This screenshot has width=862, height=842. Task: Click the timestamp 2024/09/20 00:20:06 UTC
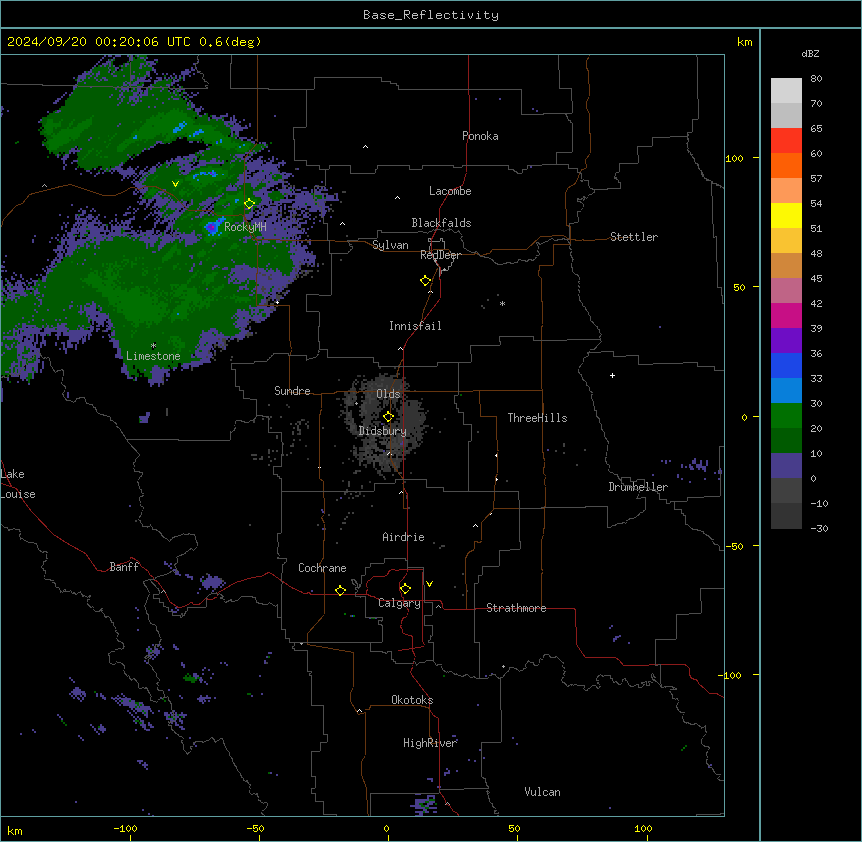click(x=99, y=42)
